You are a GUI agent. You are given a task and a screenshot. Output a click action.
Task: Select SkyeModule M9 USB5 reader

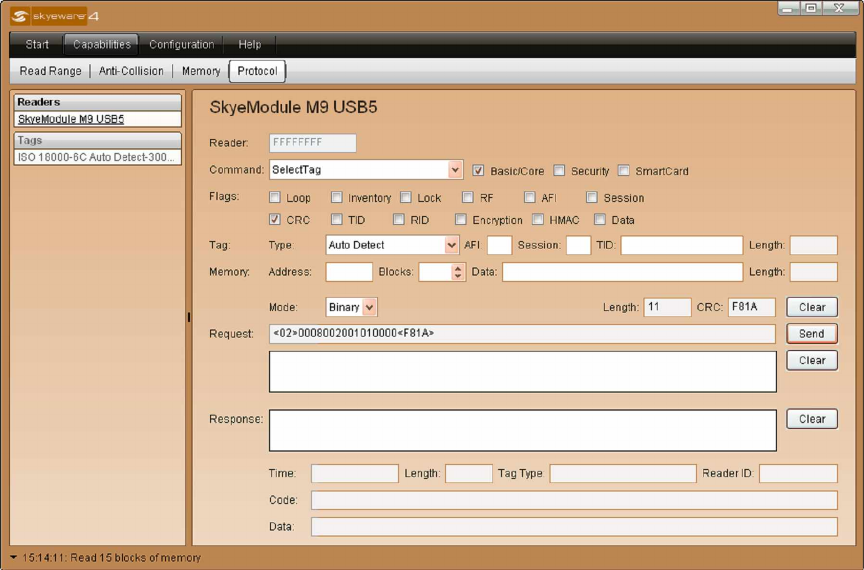coord(71,119)
